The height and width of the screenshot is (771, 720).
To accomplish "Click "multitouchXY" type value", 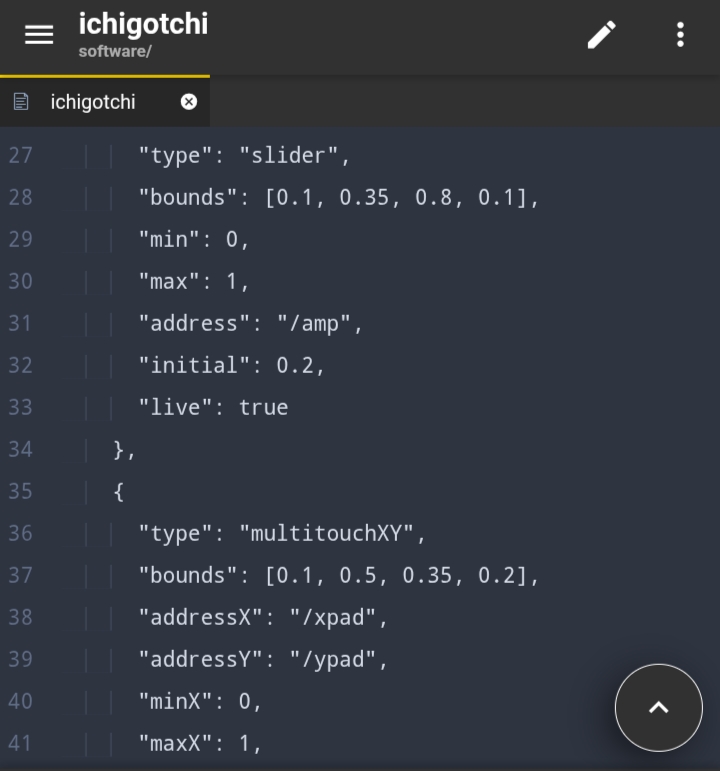I will point(326,534).
